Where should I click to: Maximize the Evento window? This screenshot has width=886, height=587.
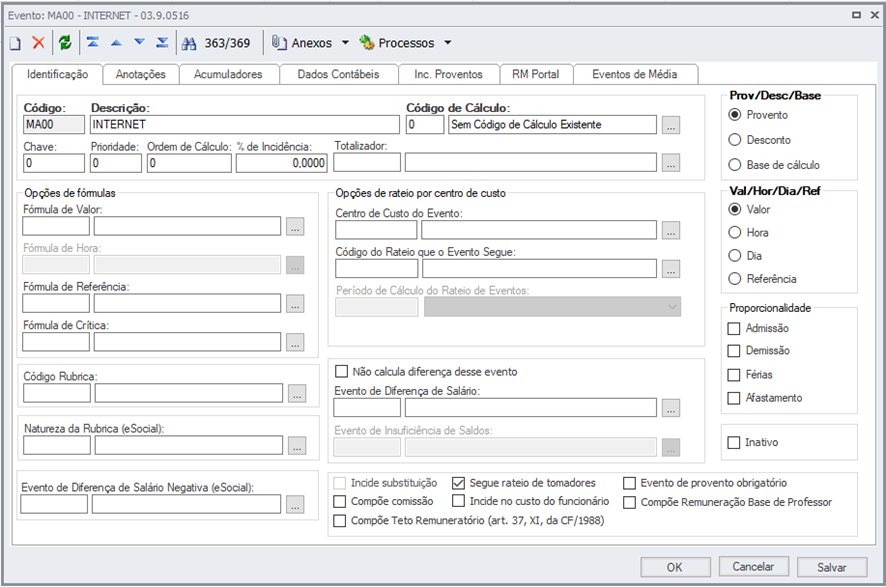[856, 15]
